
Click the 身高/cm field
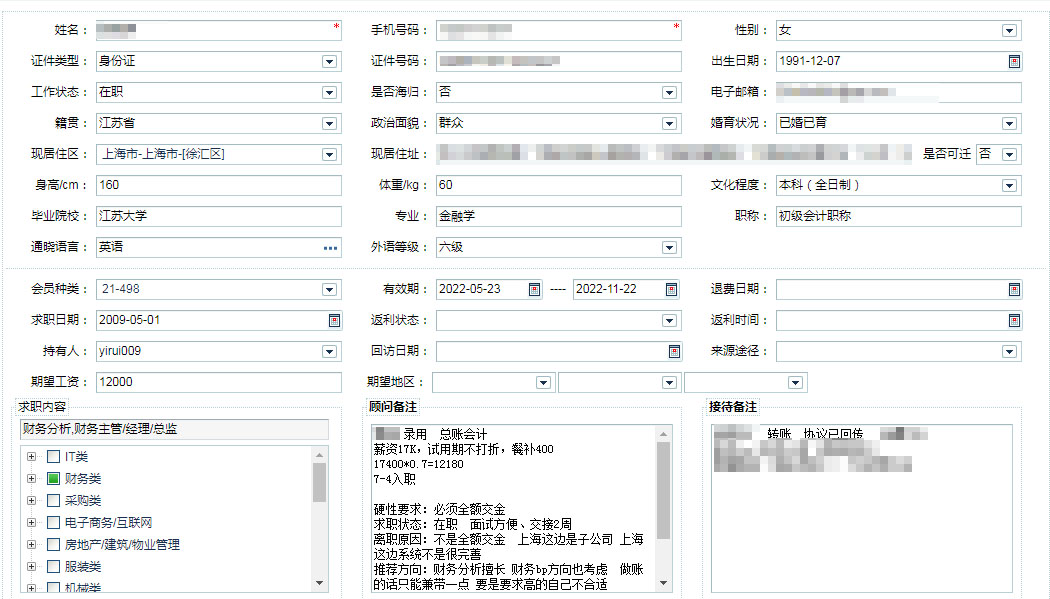pyautogui.click(x=219, y=185)
